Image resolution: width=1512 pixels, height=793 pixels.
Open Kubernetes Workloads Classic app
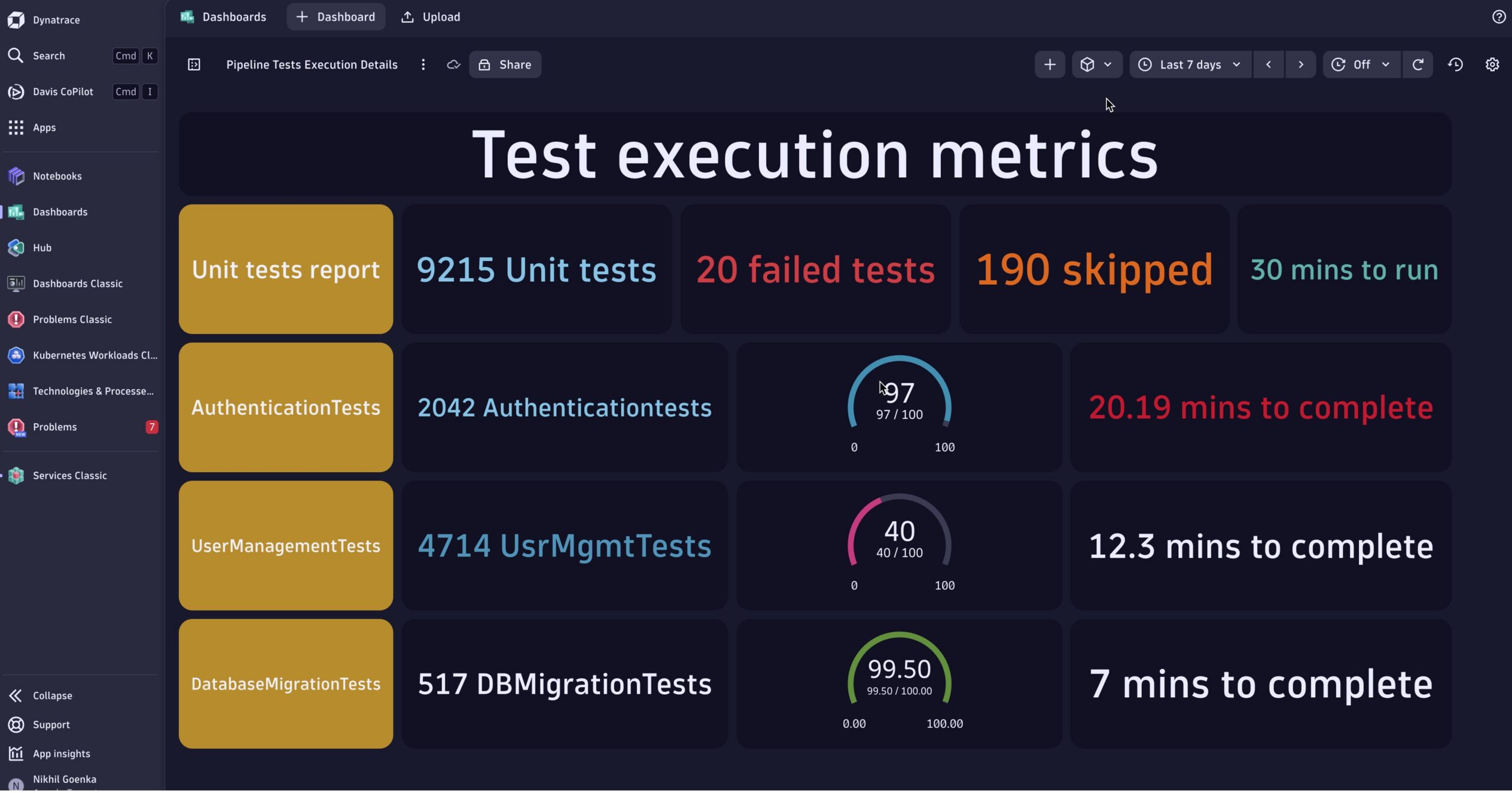point(94,356)
